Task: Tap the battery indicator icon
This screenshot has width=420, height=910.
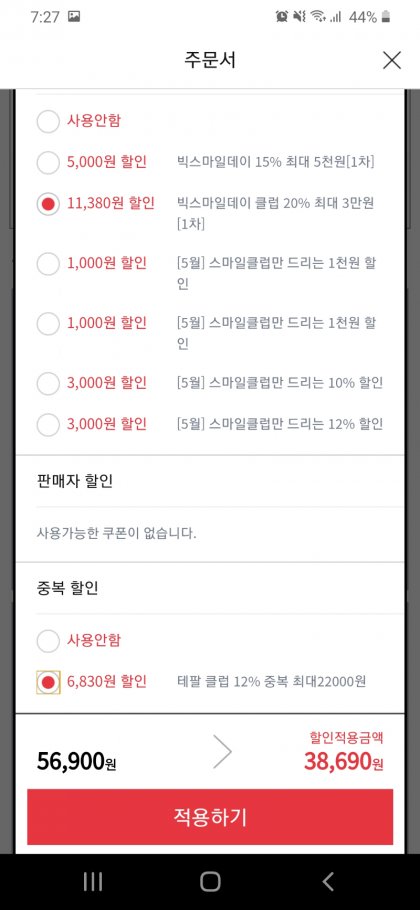Action: click(x=386, y=17)
